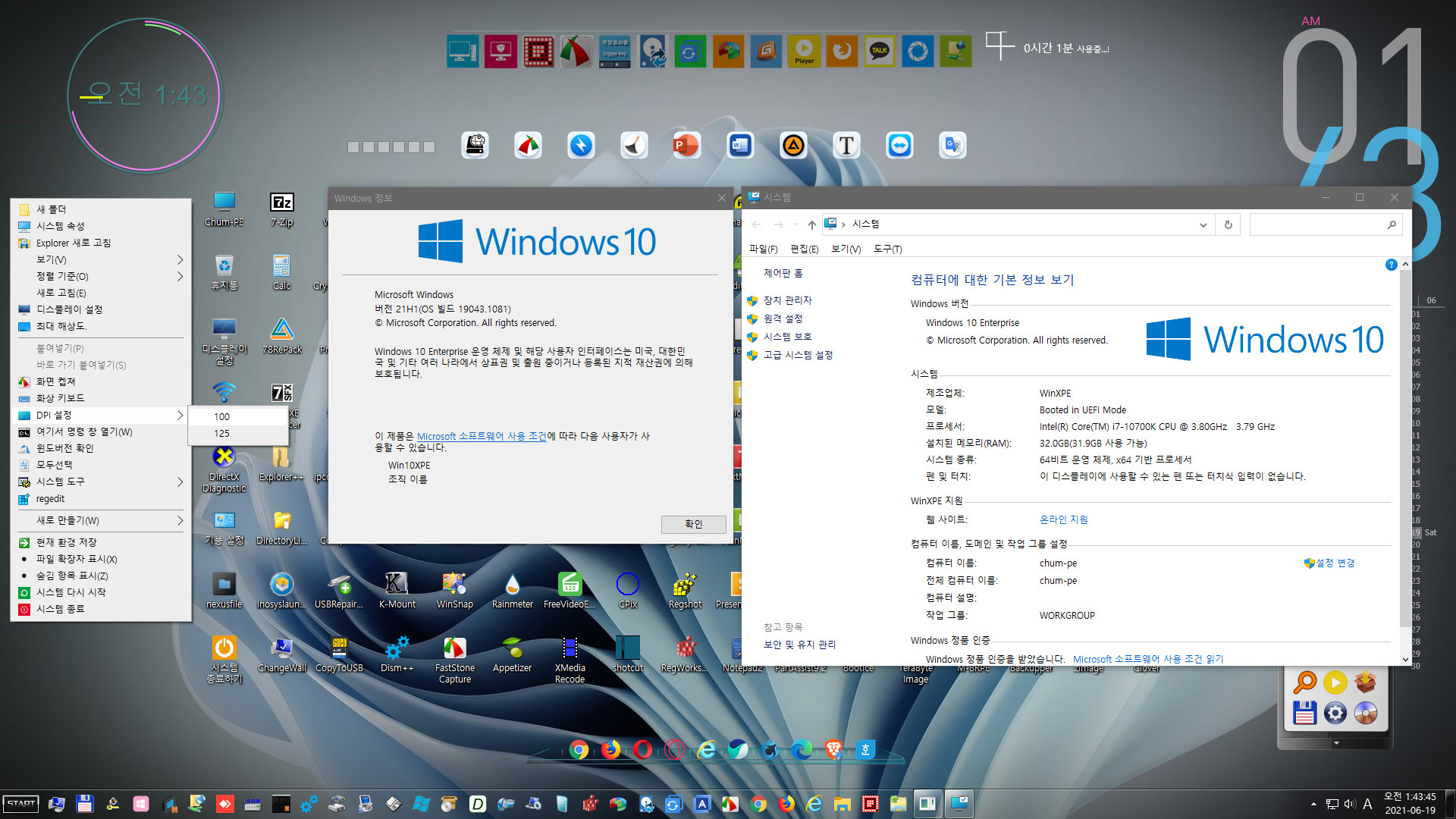Click 확인 button in Windows 정보 dialog

(x=693, y=524)
